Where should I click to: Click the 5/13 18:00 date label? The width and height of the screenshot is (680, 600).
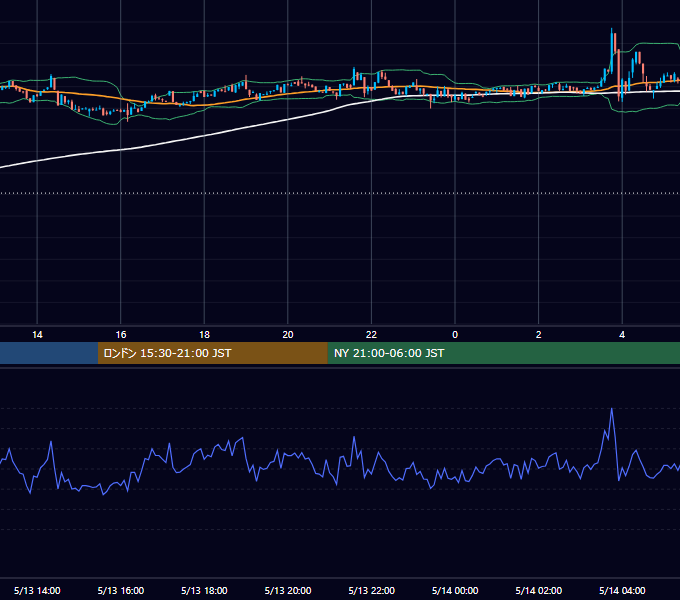(204, 590)
